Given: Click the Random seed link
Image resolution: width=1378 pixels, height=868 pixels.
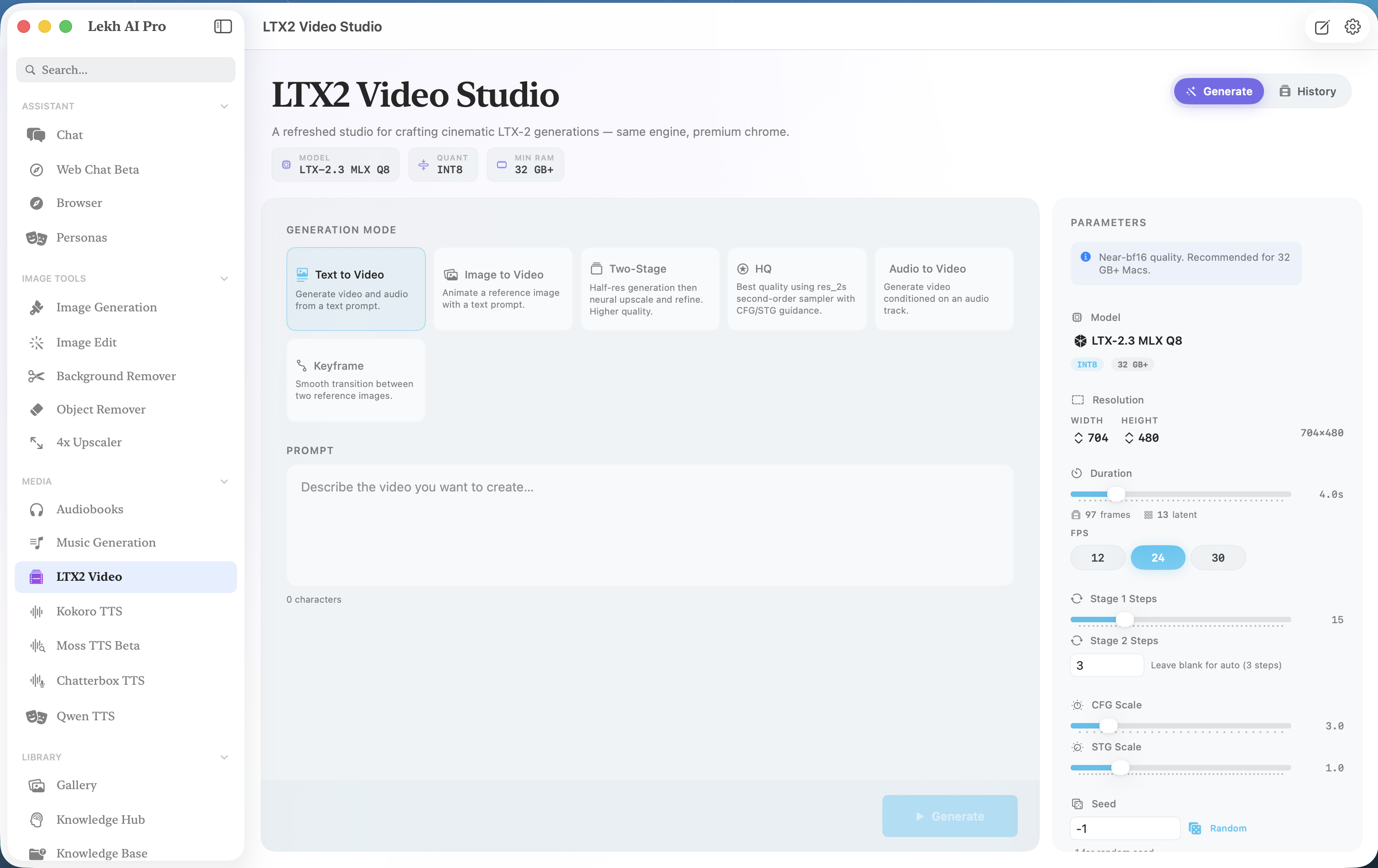Looking at the screenshot, I should [x=1228, y=828].
